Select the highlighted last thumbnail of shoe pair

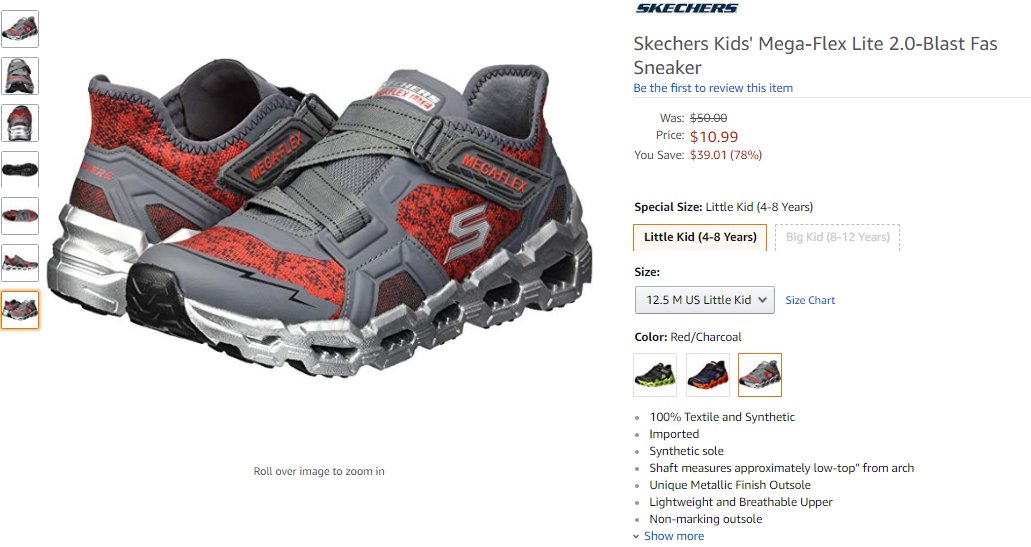point(20,310)
